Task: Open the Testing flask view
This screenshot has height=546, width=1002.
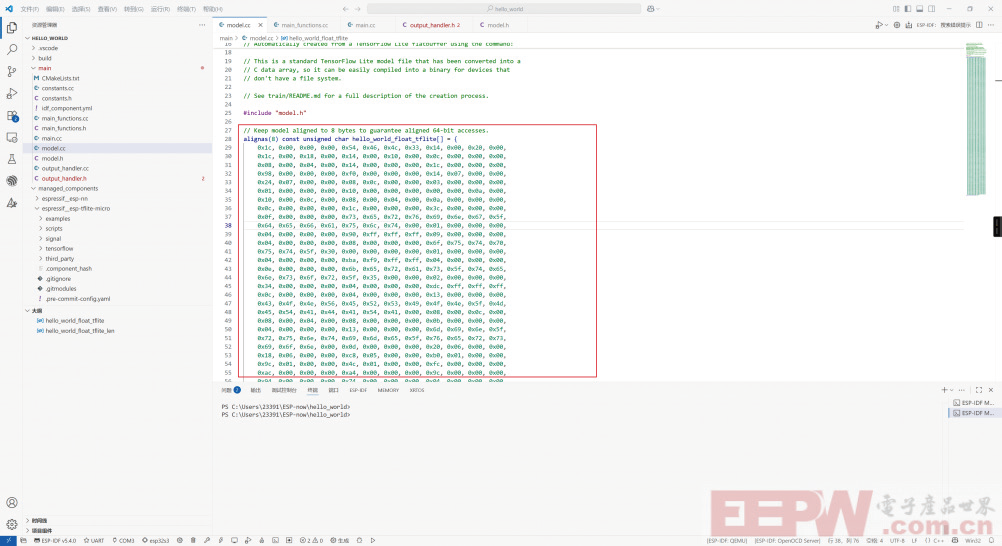Action: click(x=12, y=159)
